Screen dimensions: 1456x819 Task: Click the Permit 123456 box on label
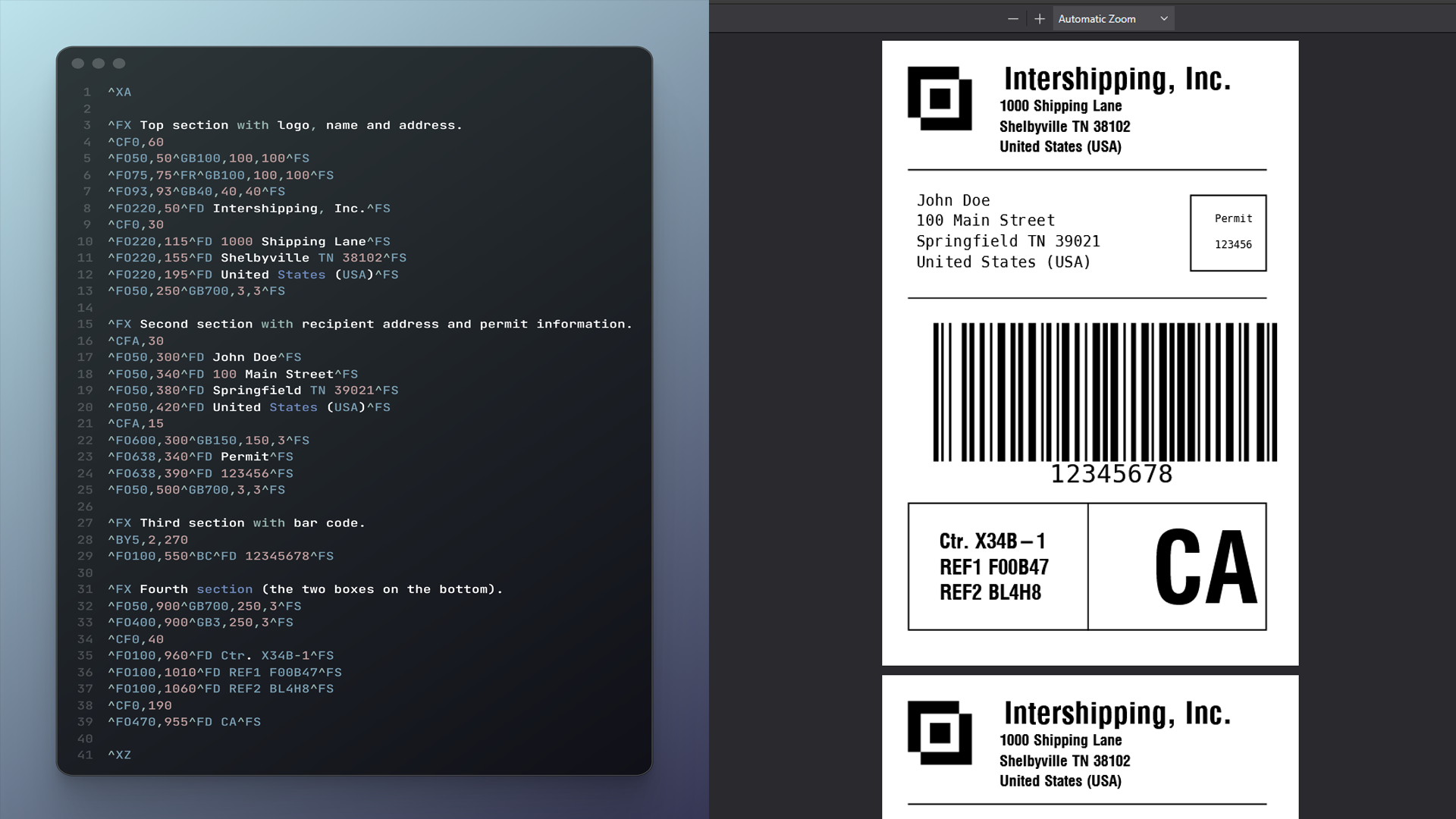coord(1228,233)
